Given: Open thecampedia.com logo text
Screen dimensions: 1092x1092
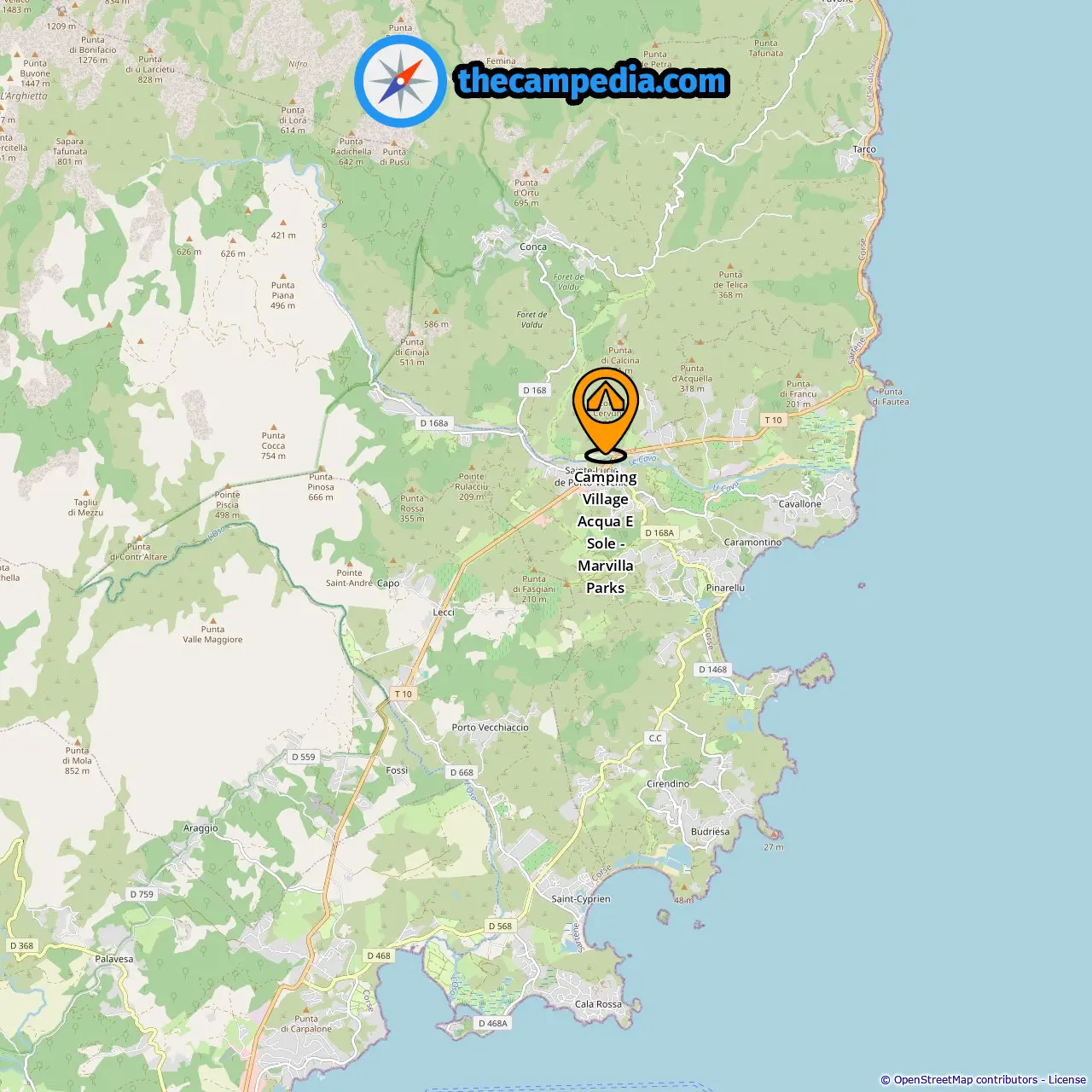Looking at the screenshot, I should coord(592,81).
